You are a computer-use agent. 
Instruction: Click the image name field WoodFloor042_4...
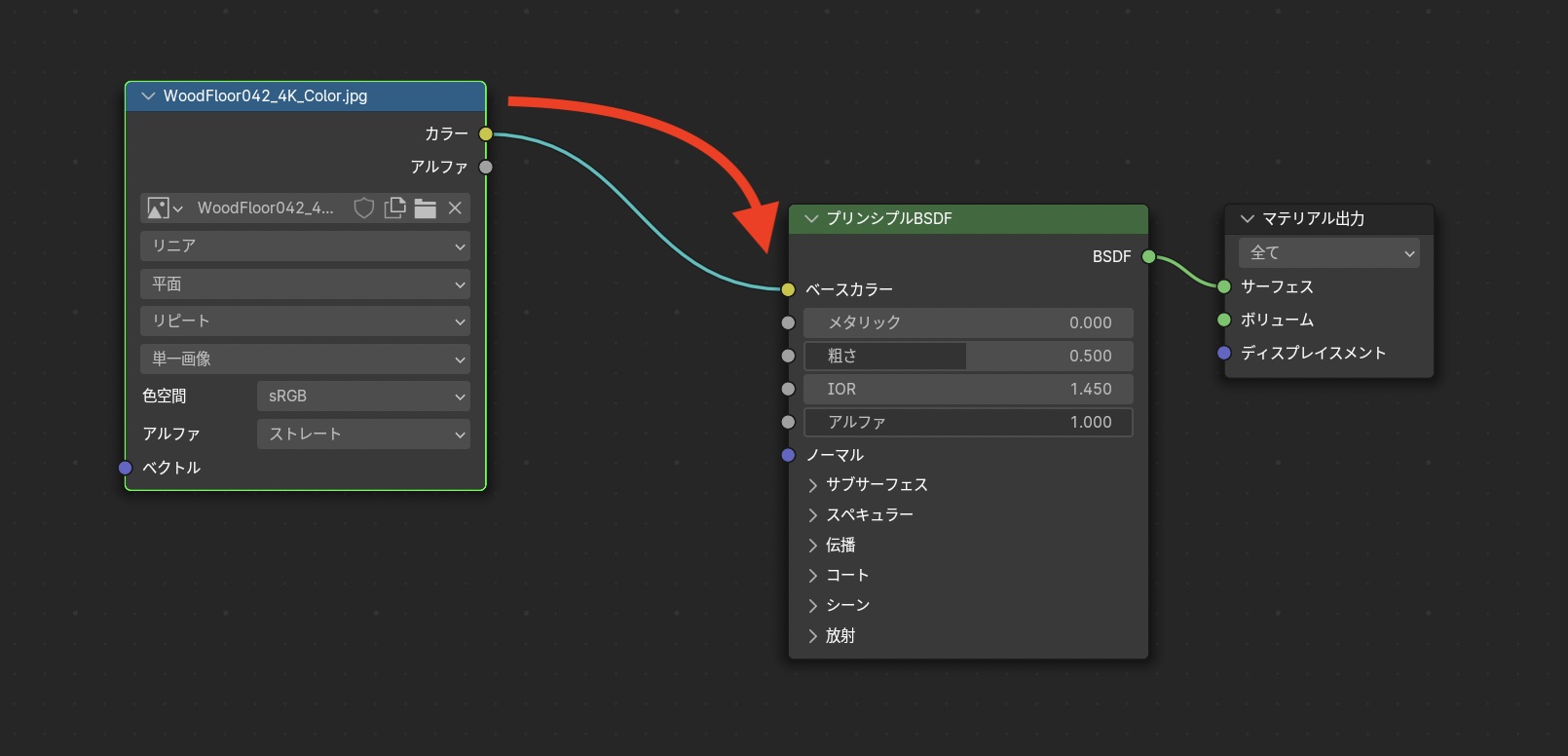click(x=265, y=208)
